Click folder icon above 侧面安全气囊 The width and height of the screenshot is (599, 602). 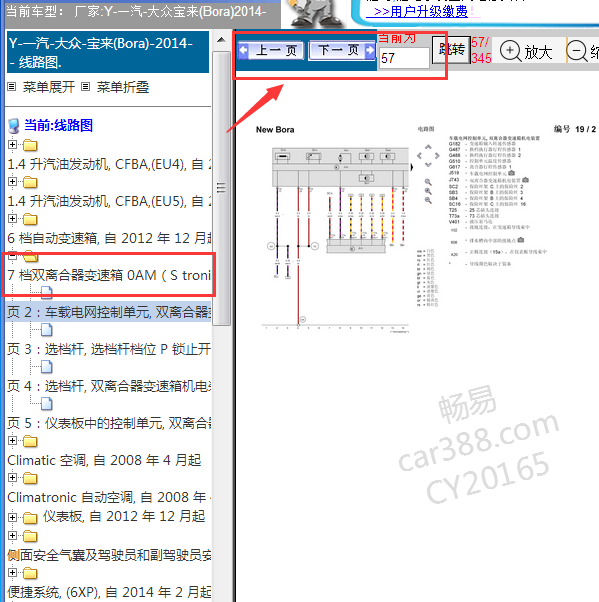pyautogui.click(x=30, y=536)
